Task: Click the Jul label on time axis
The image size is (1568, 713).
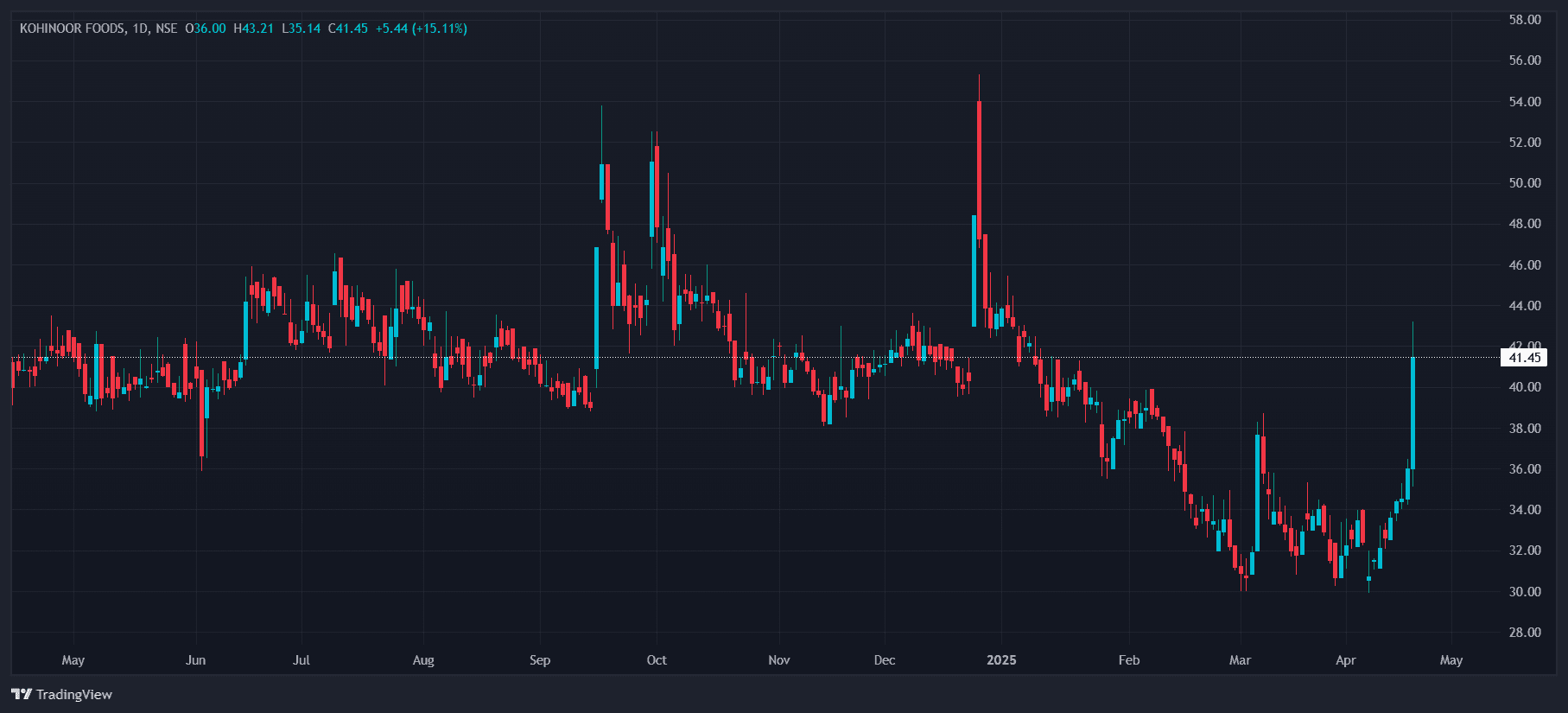Action: pos(302,659)
